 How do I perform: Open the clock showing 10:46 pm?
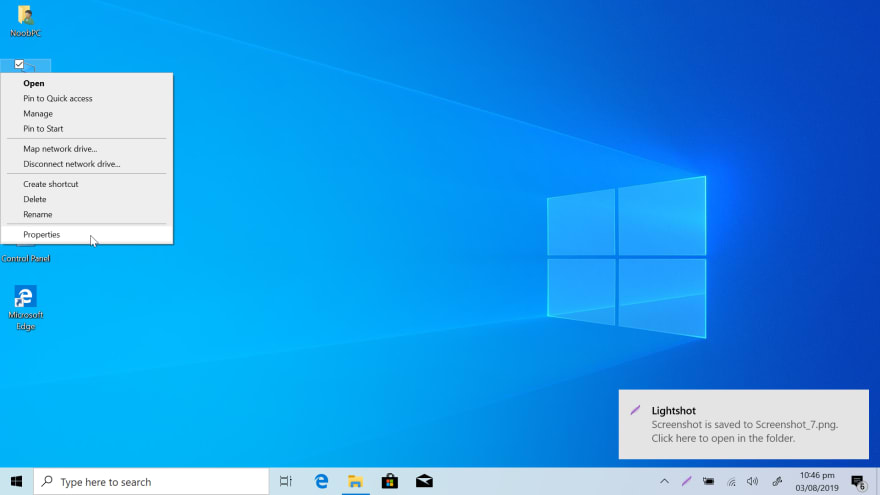point(817,482)
